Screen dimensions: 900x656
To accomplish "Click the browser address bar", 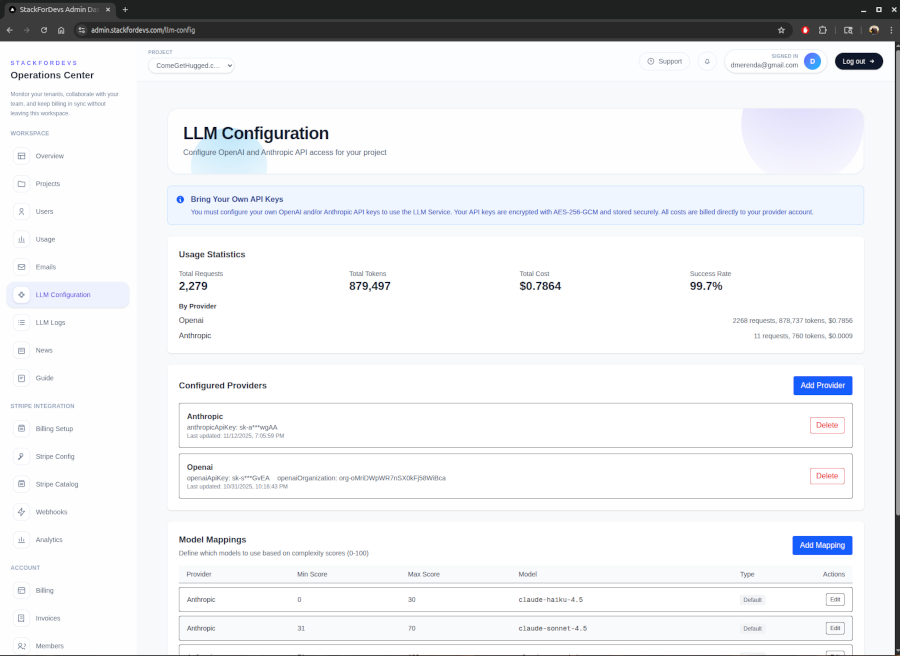I will [400, 30].
